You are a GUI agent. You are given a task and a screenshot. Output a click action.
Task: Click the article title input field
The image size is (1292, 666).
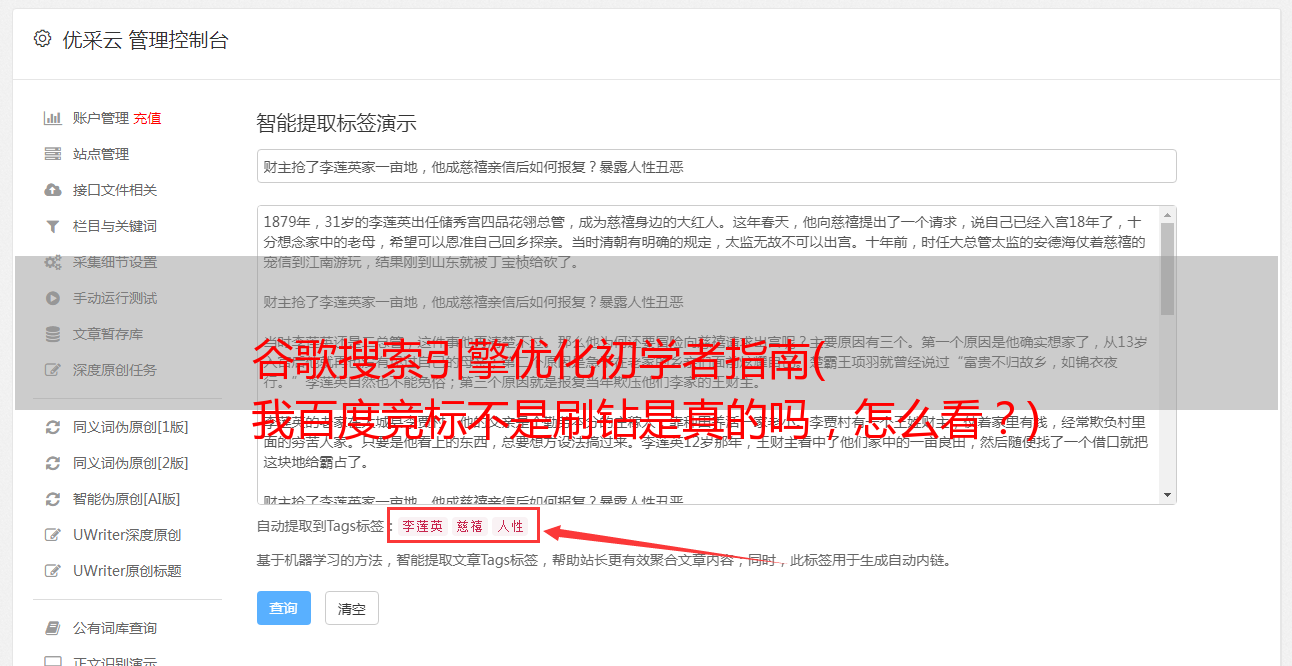pos(716,166)
